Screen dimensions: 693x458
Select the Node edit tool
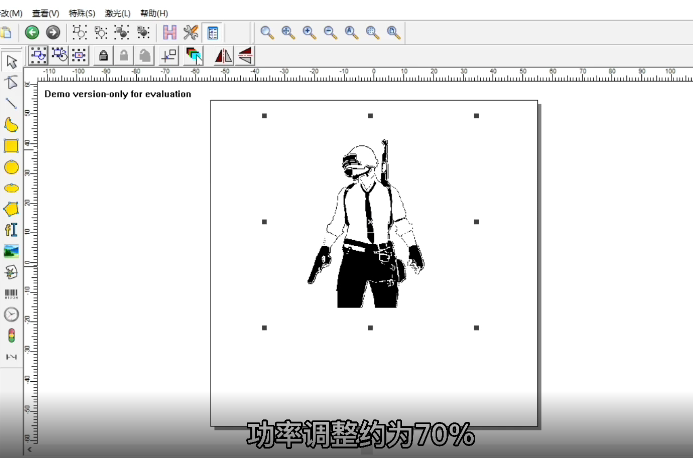tap(11, 82)
